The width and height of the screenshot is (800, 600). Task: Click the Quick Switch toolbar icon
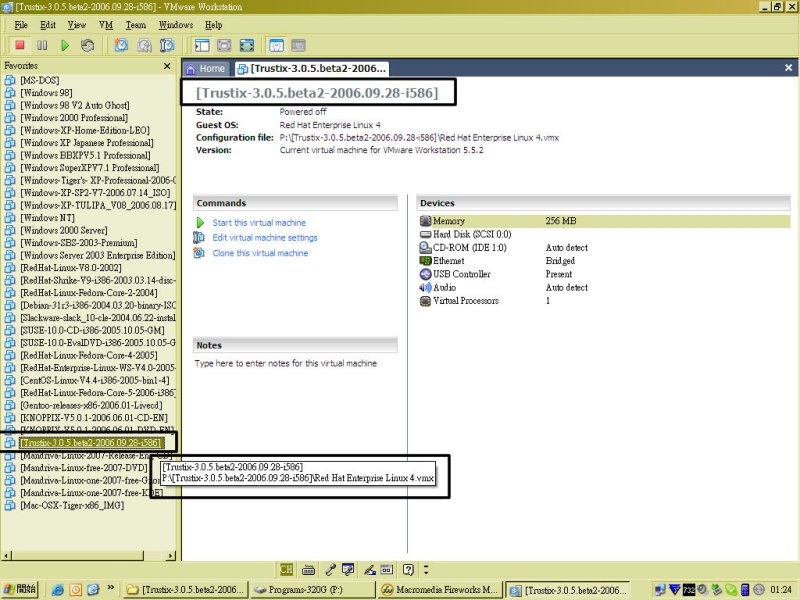[224, 45]
